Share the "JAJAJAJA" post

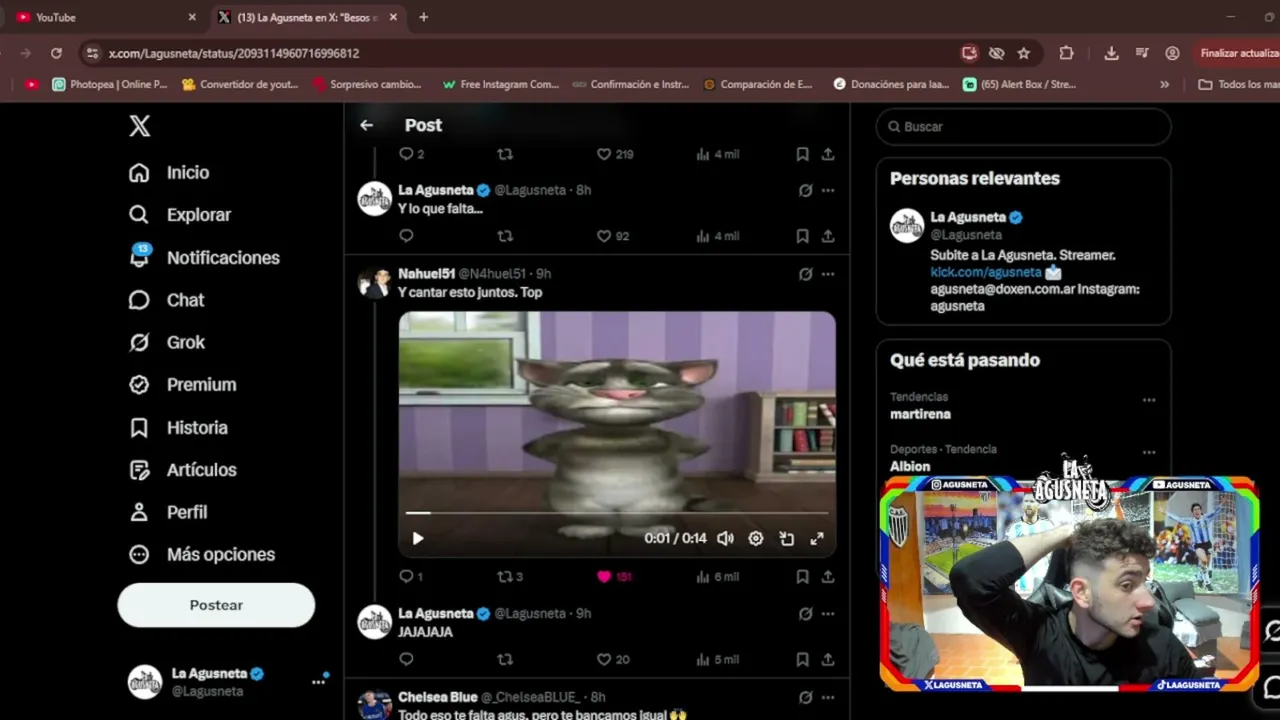tap(828, 659)
